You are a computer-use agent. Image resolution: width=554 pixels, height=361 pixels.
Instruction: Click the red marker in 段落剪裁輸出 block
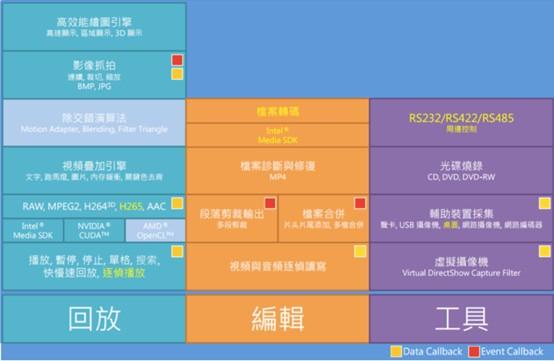[270, 203]
